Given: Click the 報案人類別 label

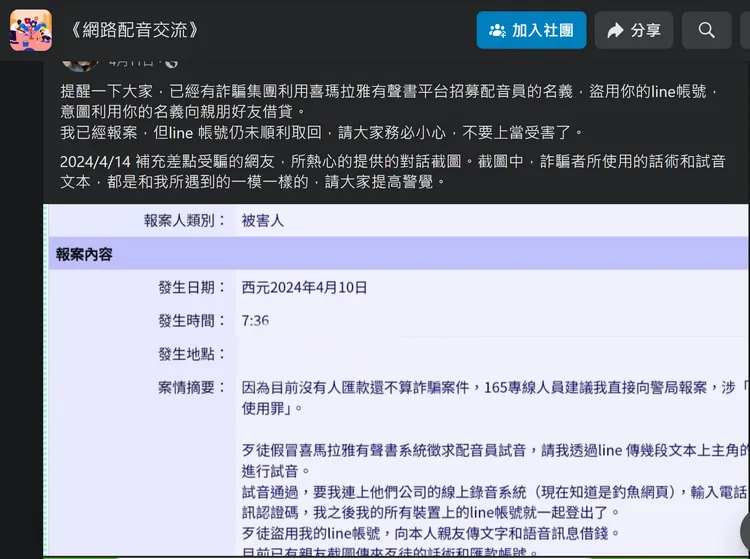Looking at the screenshot, I should click(184, 220).
